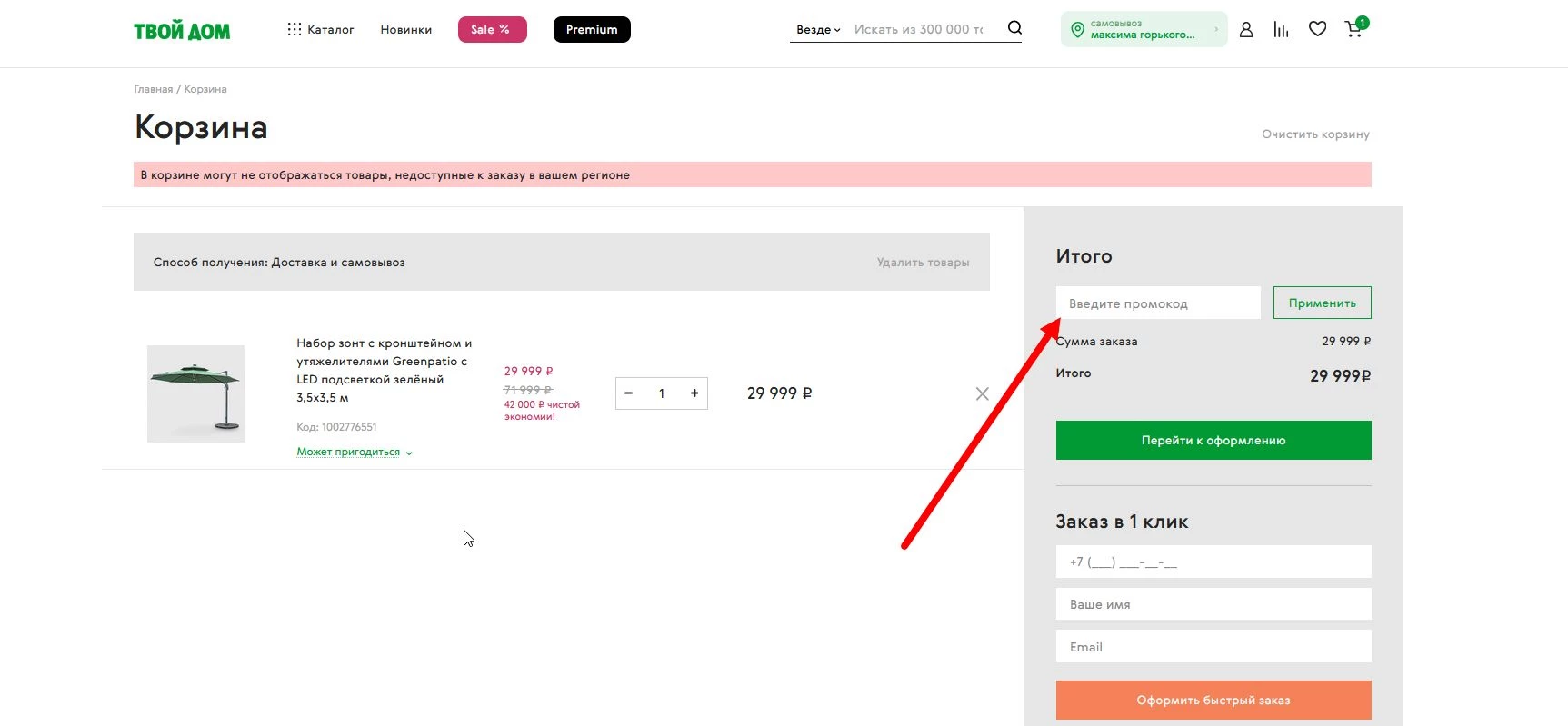
Task: Expand the Везде search scope dropdown
Action: 818,30
